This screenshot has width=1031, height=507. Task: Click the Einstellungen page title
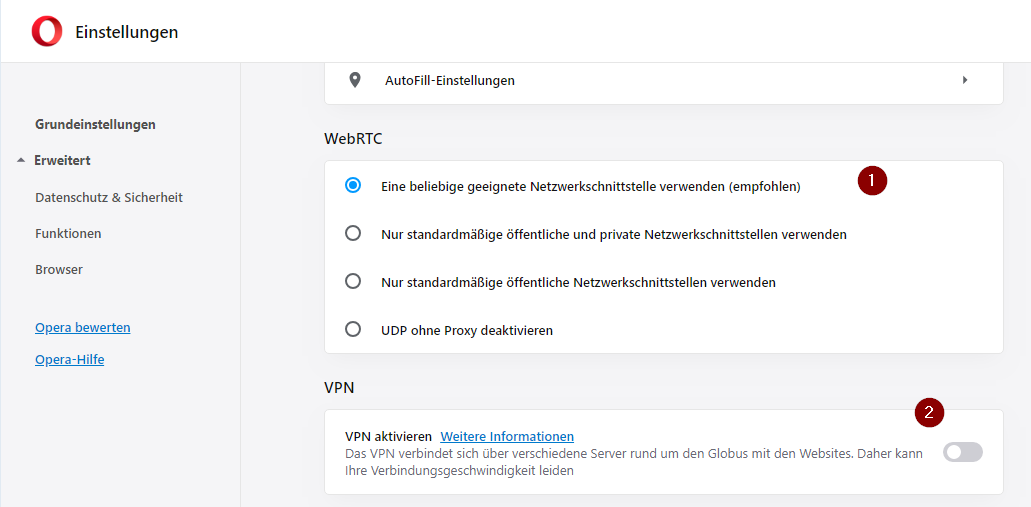click(127, 32)
